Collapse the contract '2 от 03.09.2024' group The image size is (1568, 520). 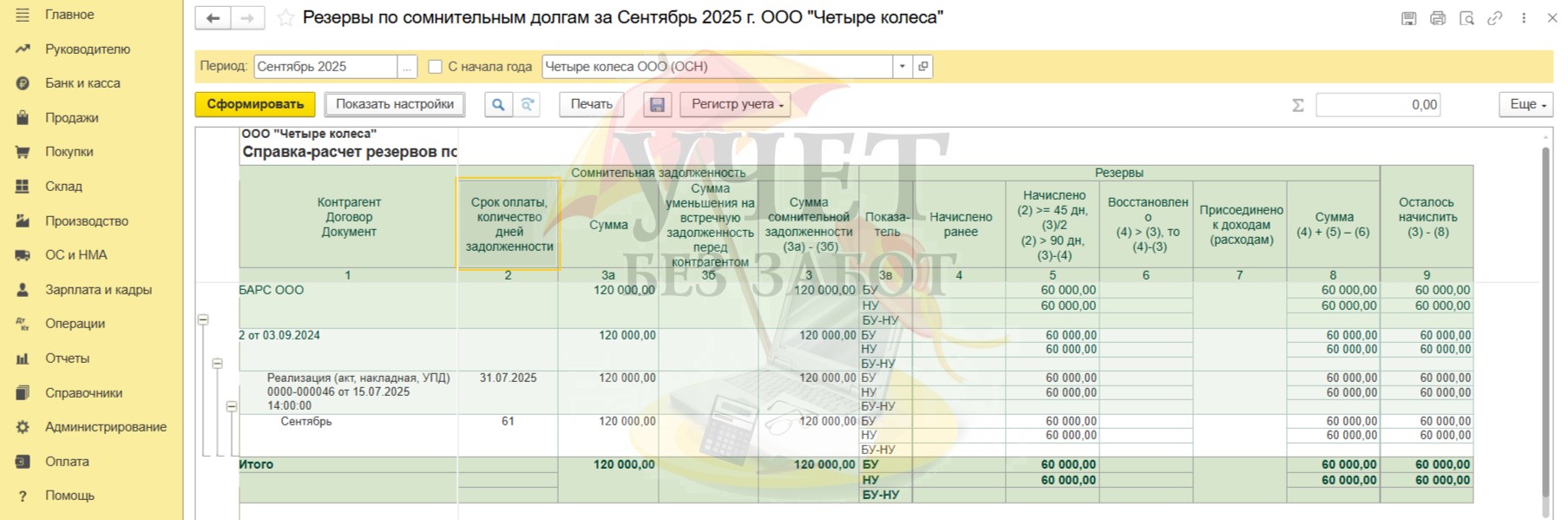tap(217, 364)
